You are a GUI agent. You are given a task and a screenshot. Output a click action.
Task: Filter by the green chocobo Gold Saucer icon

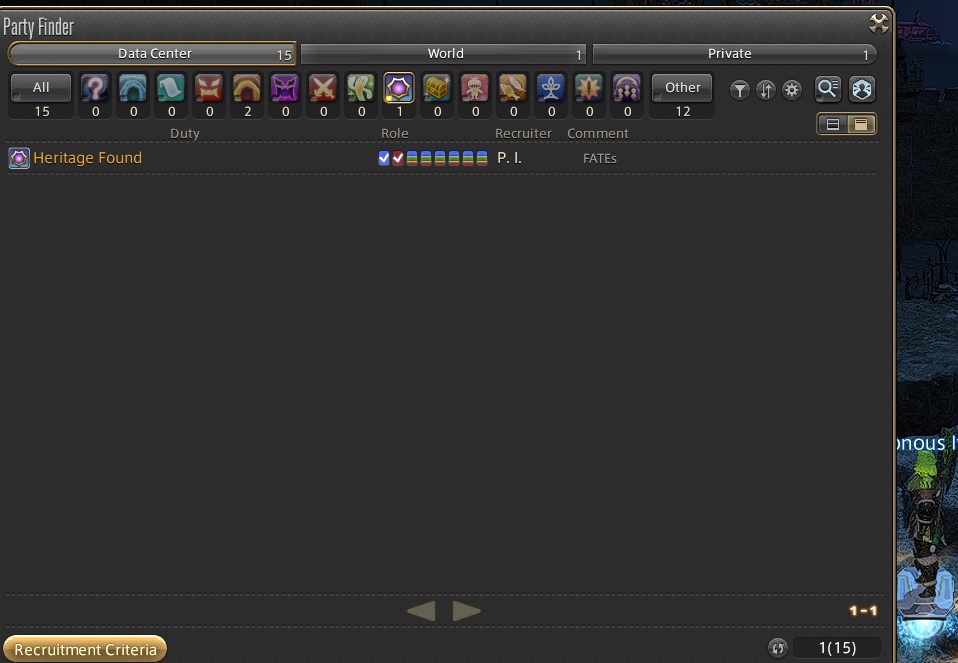coord(360,89)
